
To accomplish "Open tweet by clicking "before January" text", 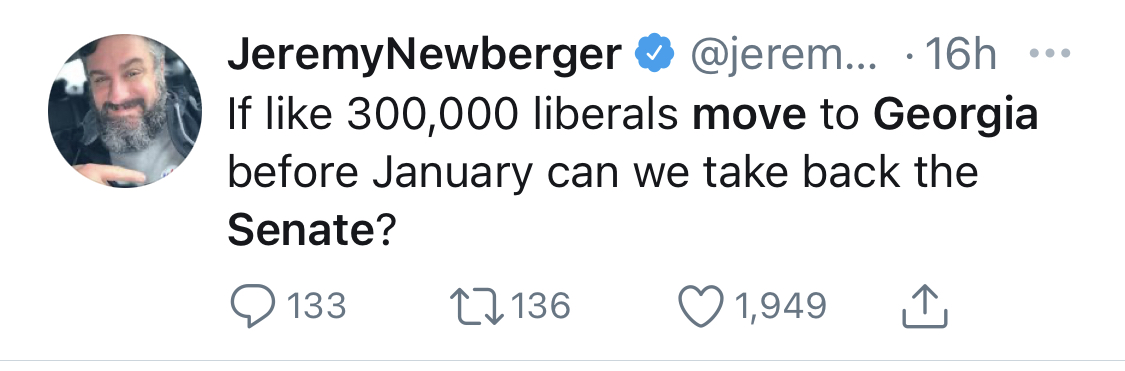I will point(380,173).
